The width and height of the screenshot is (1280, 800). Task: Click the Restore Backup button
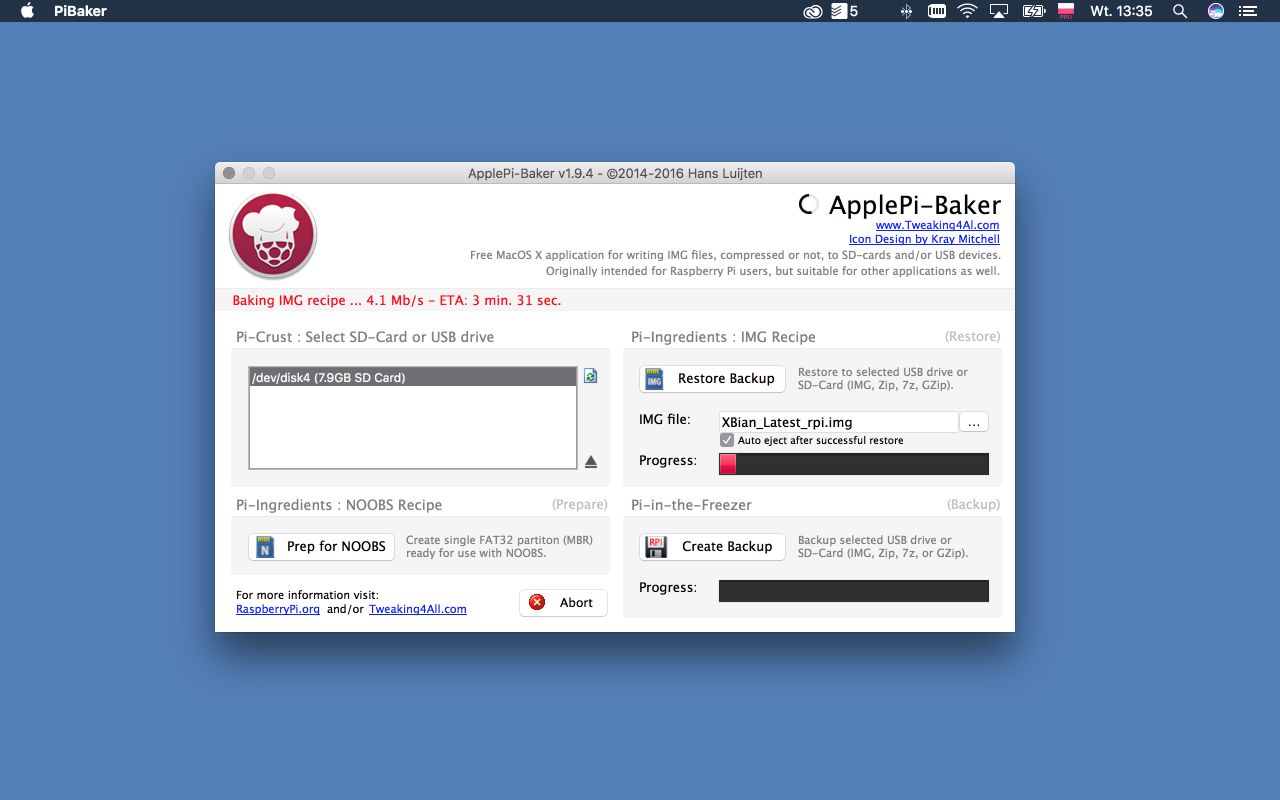(x=713, y=379)
